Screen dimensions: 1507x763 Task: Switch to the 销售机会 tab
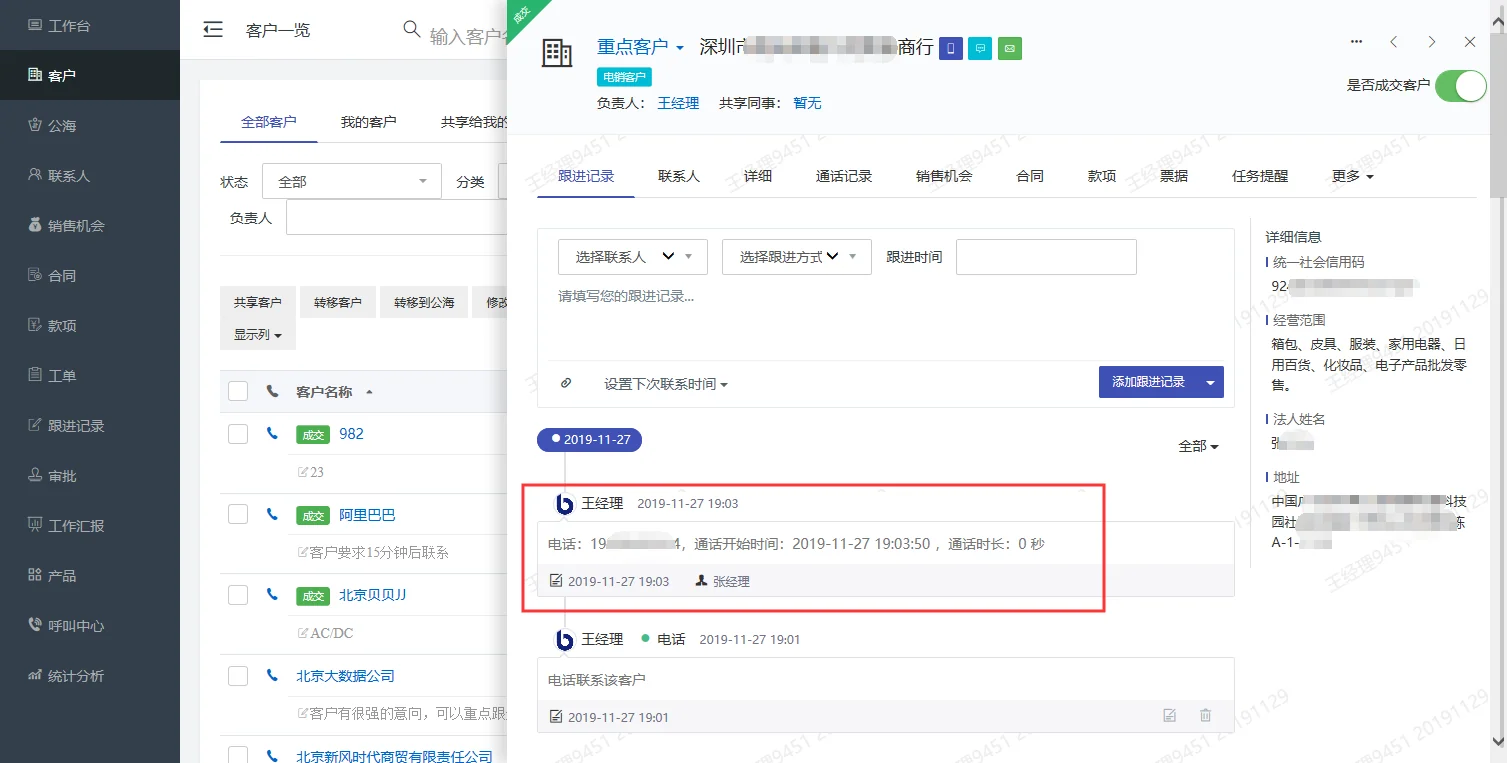click(944, 176)
